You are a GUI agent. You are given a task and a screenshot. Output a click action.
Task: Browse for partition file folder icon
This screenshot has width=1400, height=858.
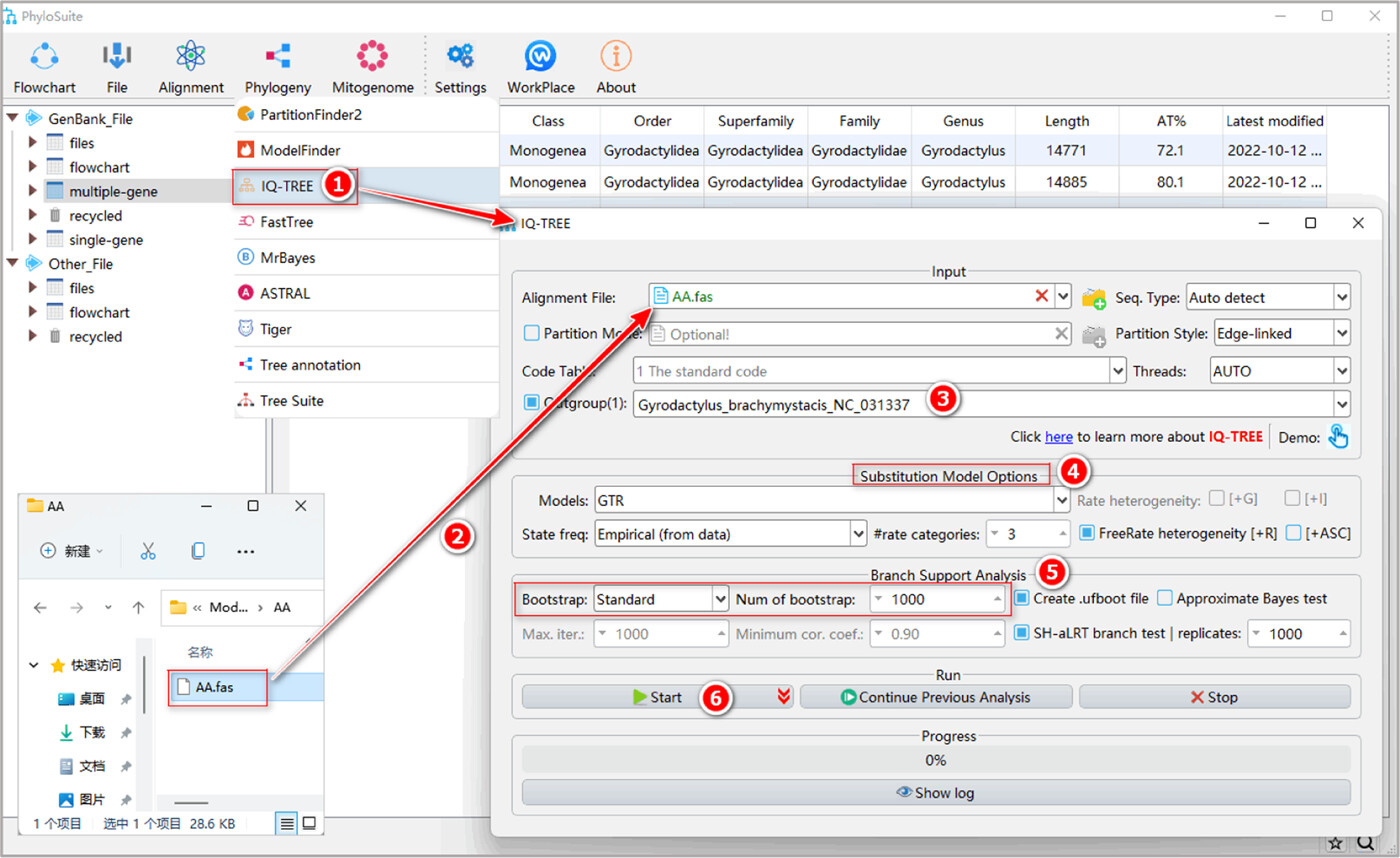(x=1094, y=335)
